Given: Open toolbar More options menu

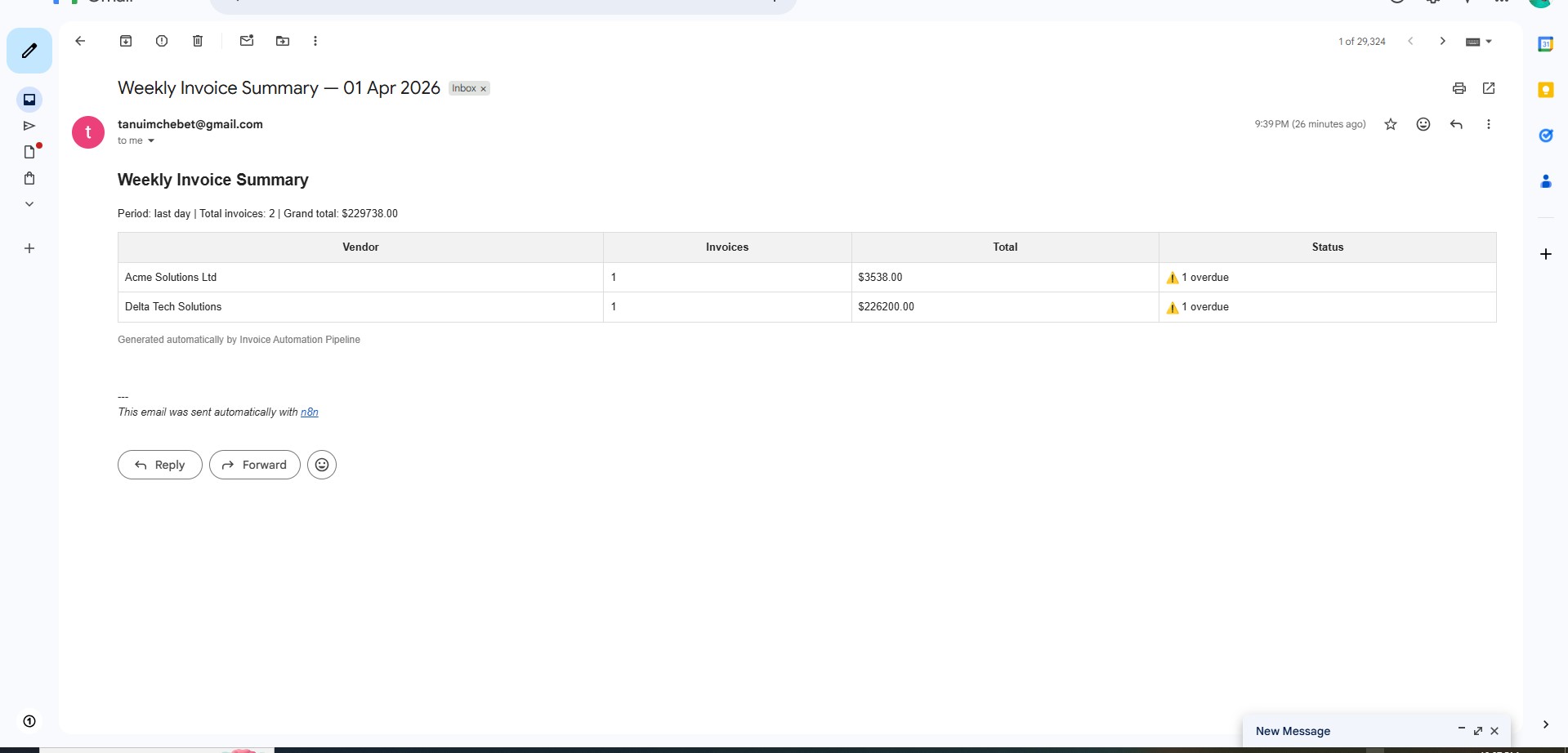Looking at the screenshot, I should click(315, 41).
